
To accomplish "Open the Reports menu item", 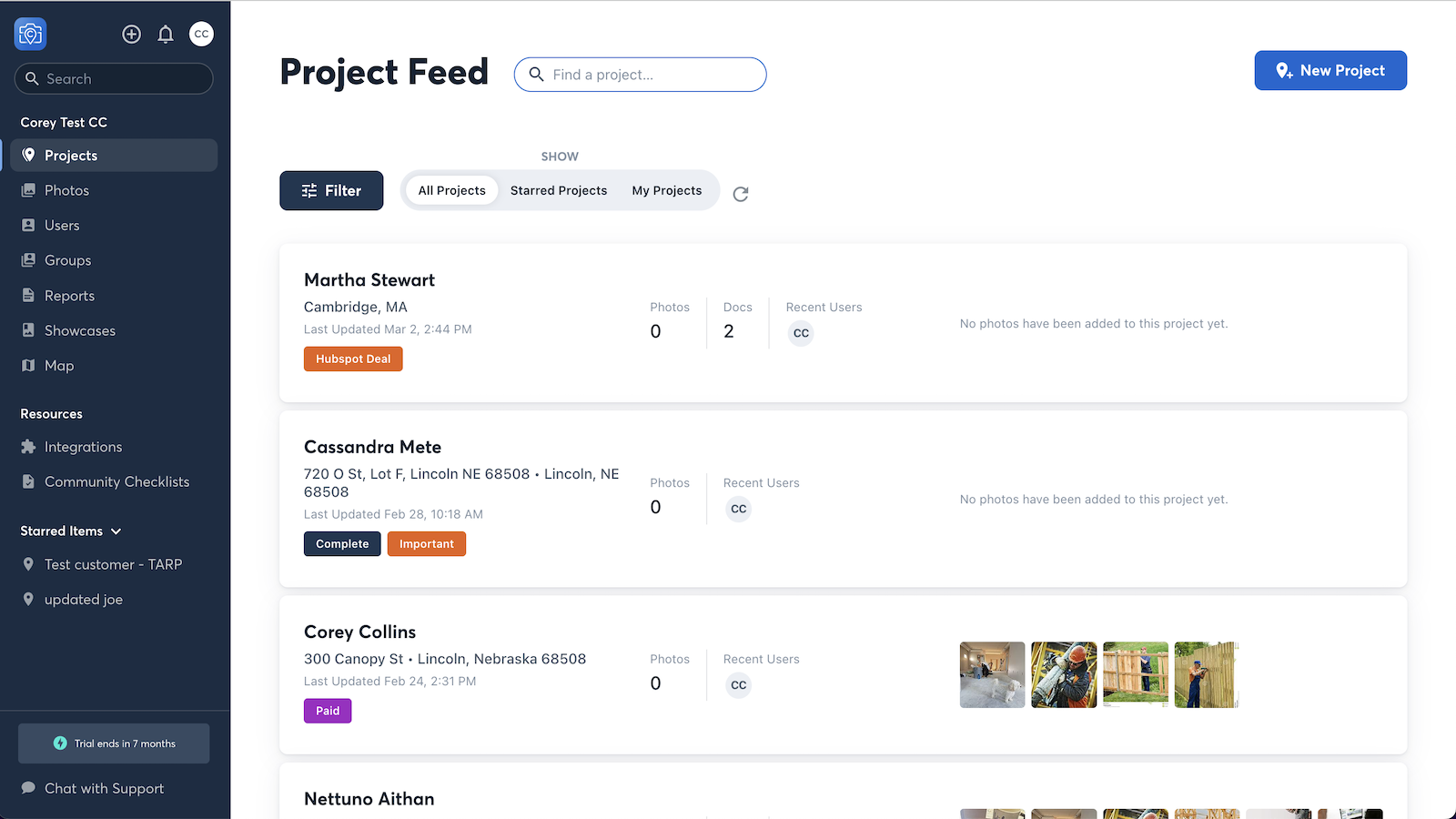I will (x=69, y=296).
